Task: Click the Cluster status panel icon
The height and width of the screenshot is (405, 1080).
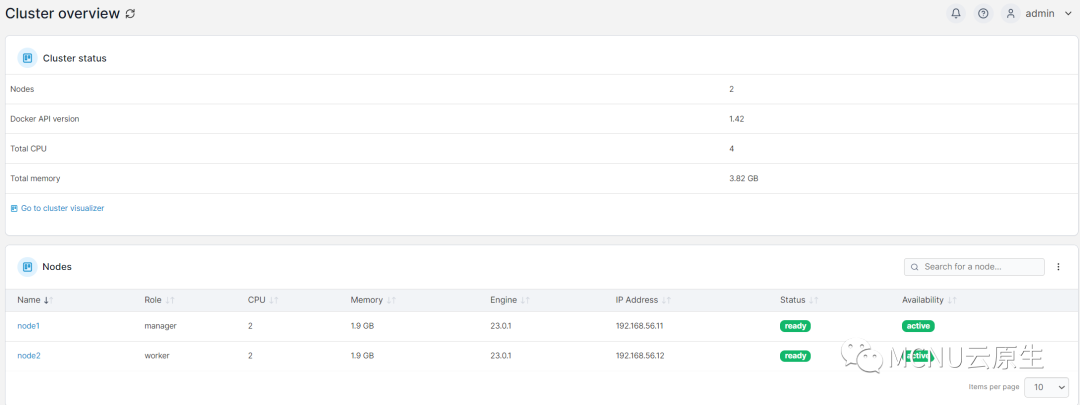Action: [x=28, y=58]
